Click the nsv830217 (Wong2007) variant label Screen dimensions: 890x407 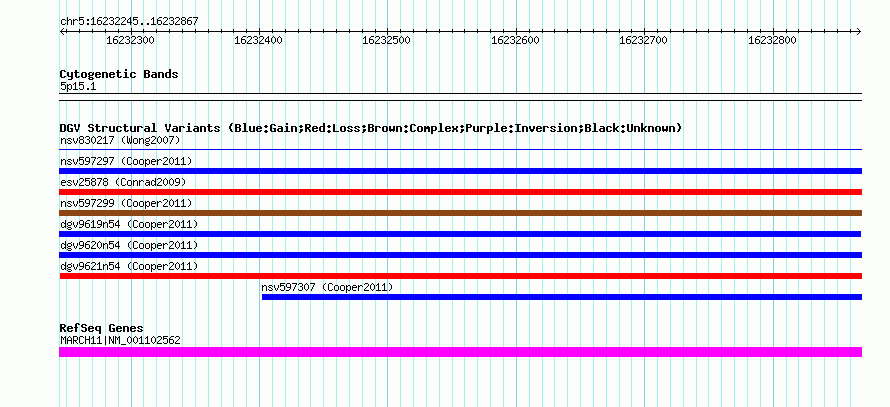point(120,140)
